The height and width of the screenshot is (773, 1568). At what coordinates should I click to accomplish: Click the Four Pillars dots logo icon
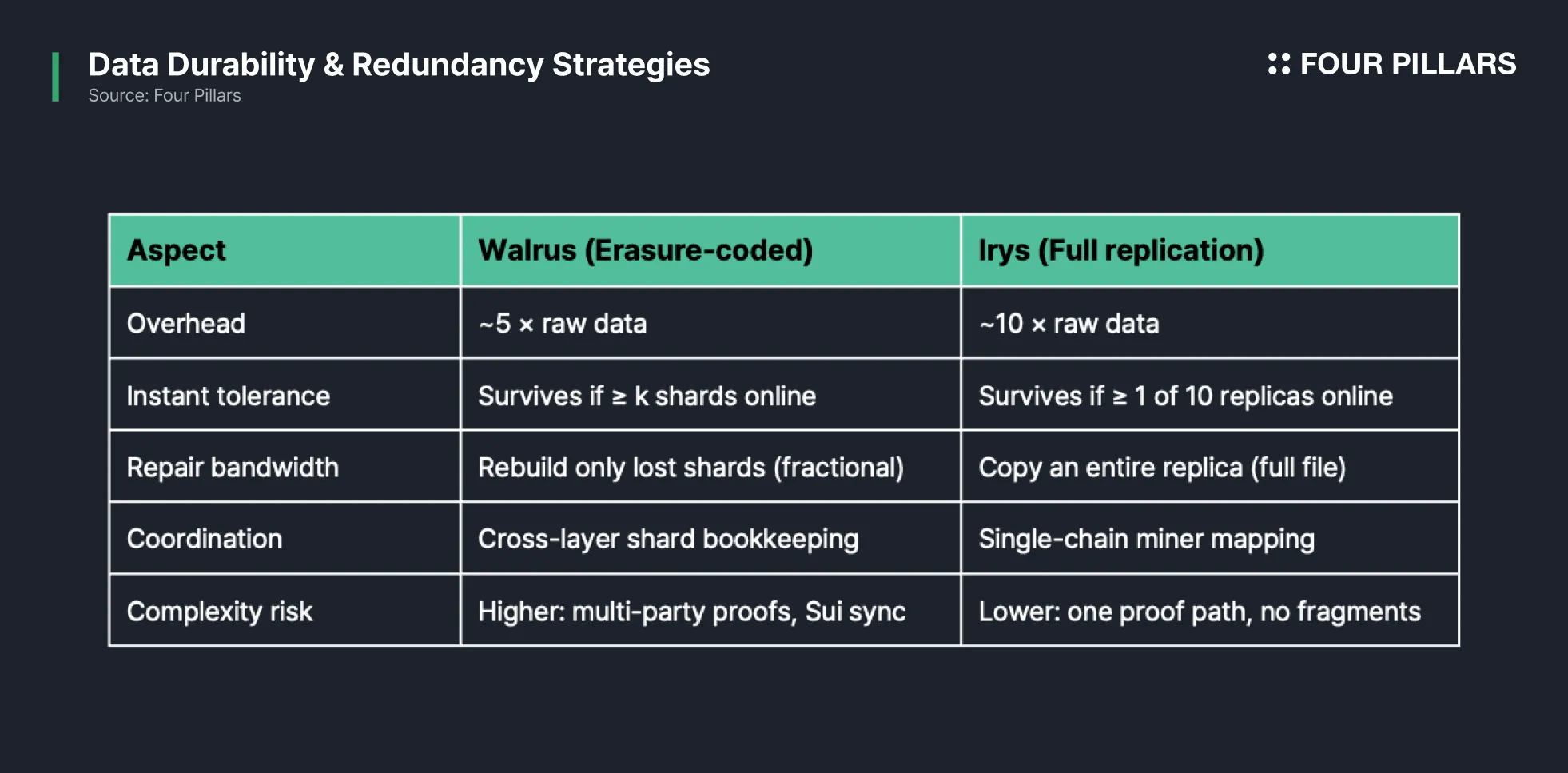1279,64
